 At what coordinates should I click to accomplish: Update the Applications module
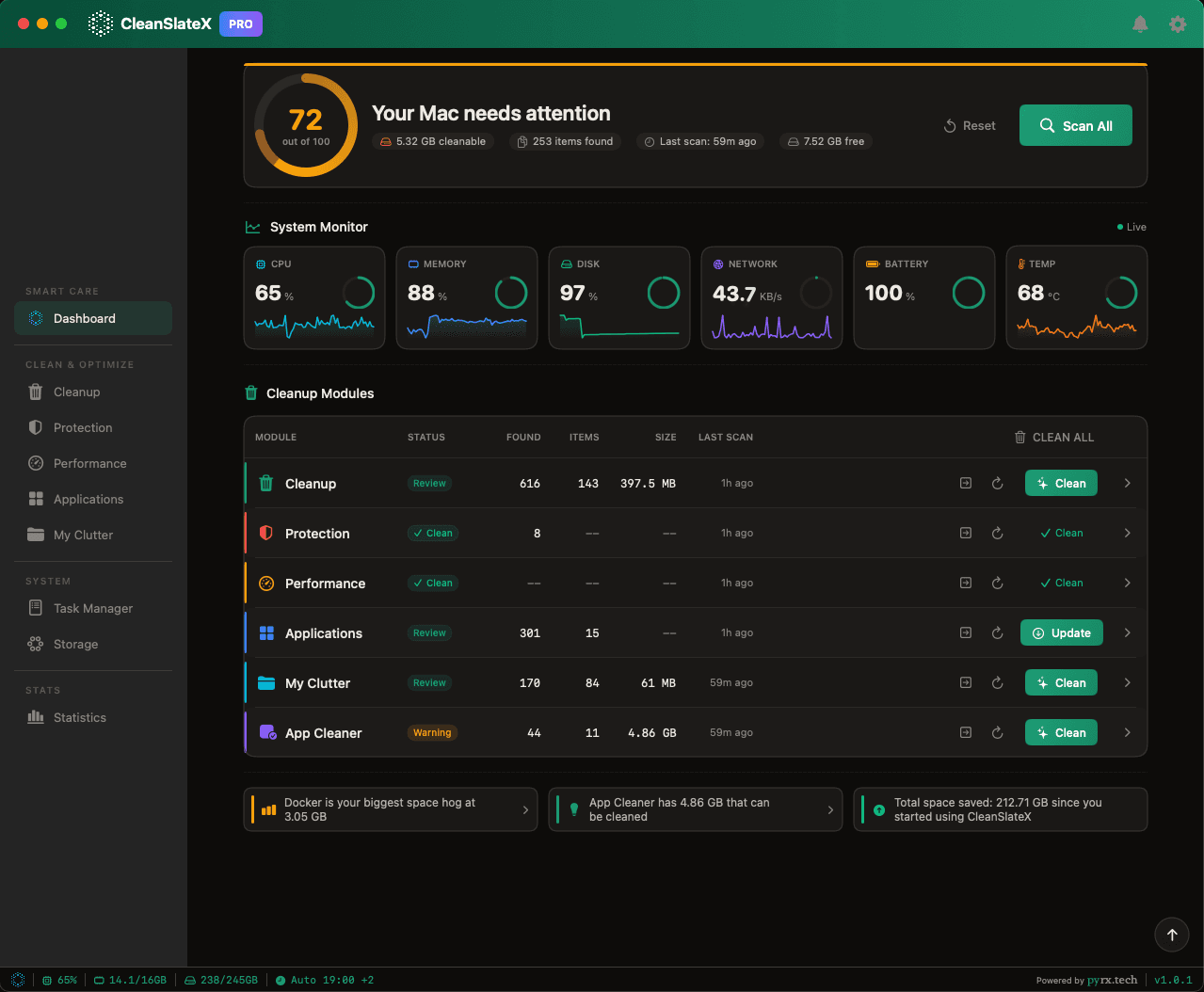[x=1062, y=632]
